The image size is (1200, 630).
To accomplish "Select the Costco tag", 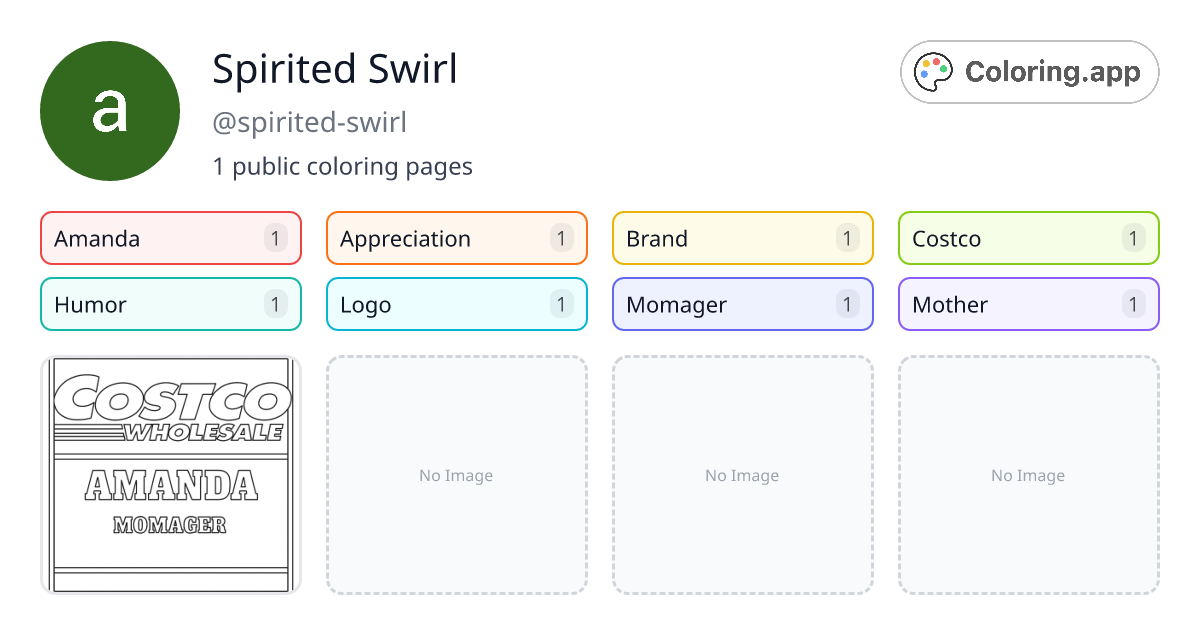I will (x=1029, y=238).
